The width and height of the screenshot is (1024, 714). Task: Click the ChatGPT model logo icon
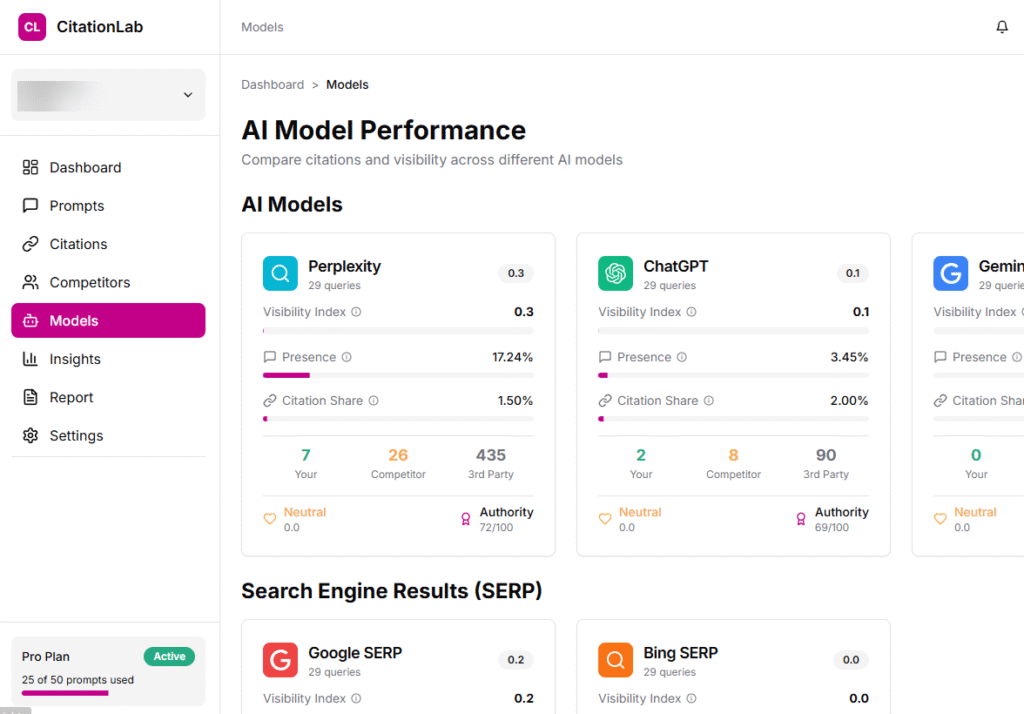click(615, 273)
